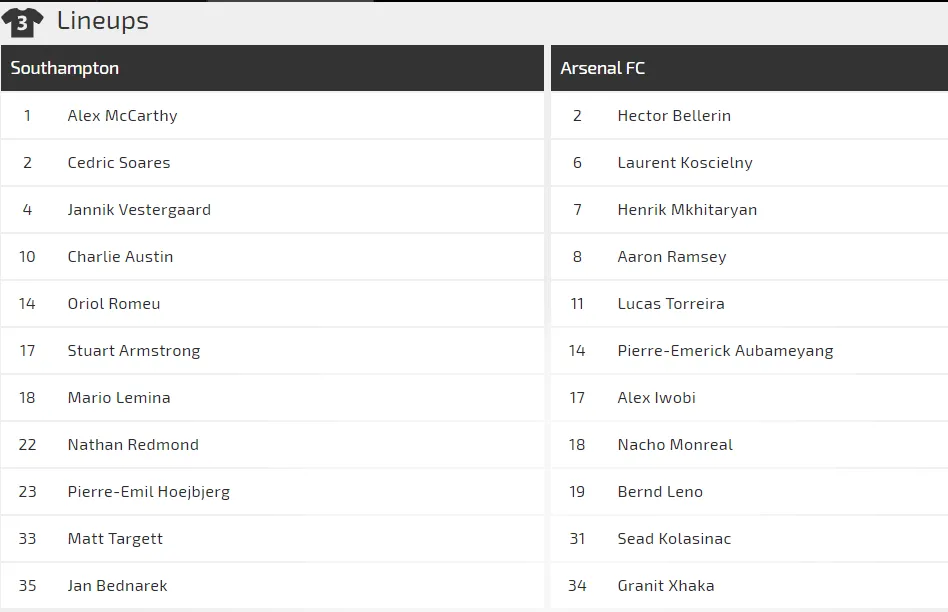Open Bernd Leno player page
The width and height of the screenshot is (948, 612).
point(660,492)
